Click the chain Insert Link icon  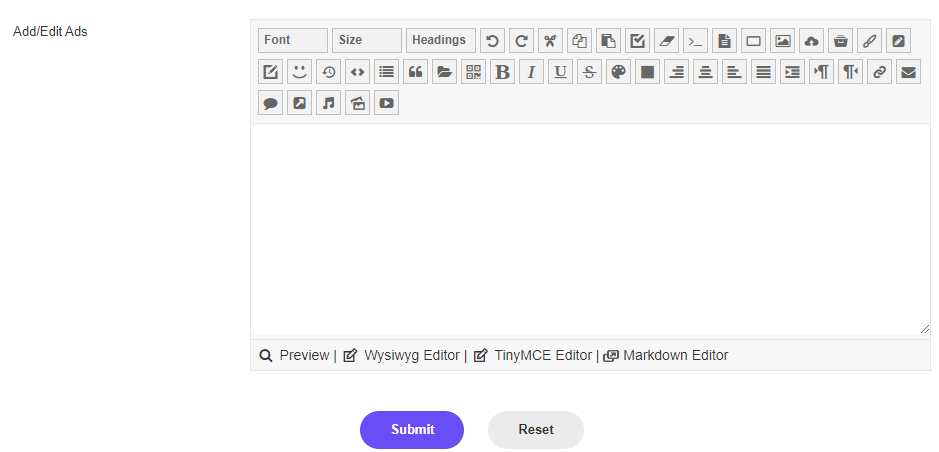(x=880, y=72)
